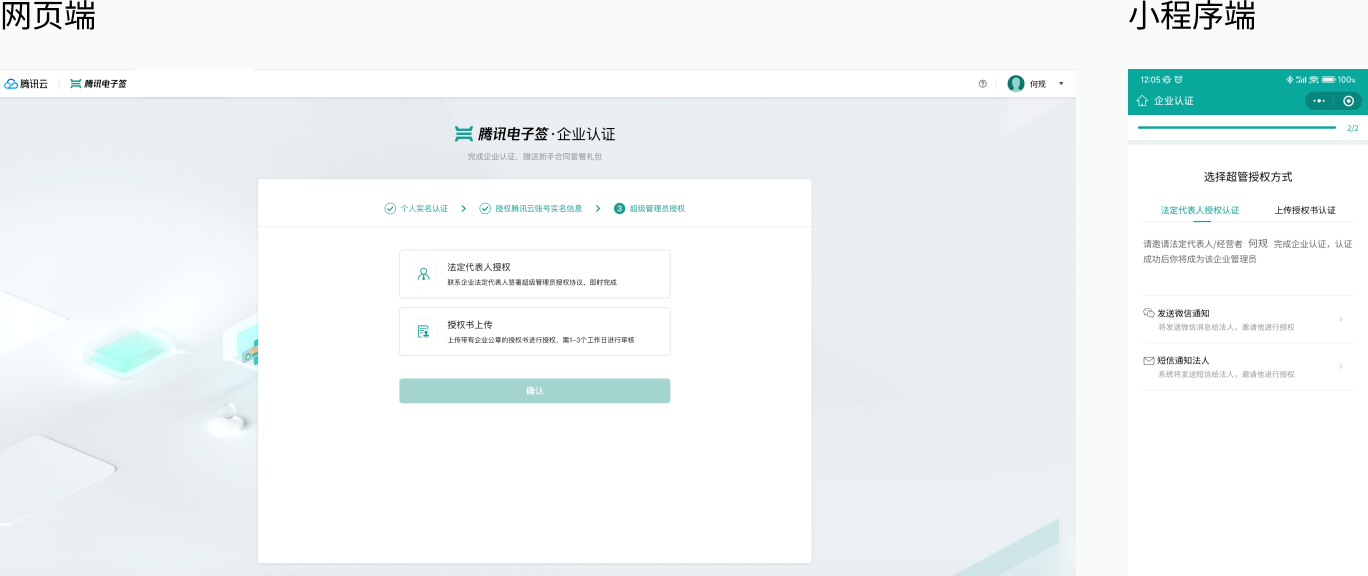Click the 授权腾讯云账号实名信息 checkmark icon
This screenshot has width=1368, height=576.
[485, 208]
